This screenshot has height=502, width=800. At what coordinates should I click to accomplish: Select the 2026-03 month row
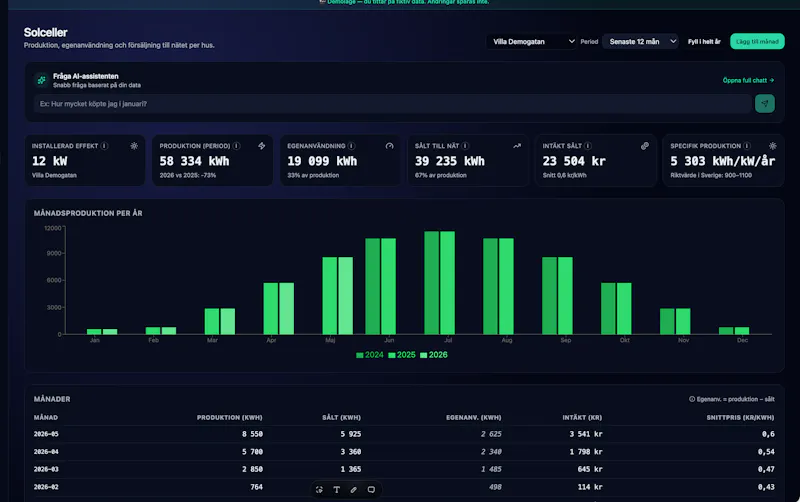(404, 469)
